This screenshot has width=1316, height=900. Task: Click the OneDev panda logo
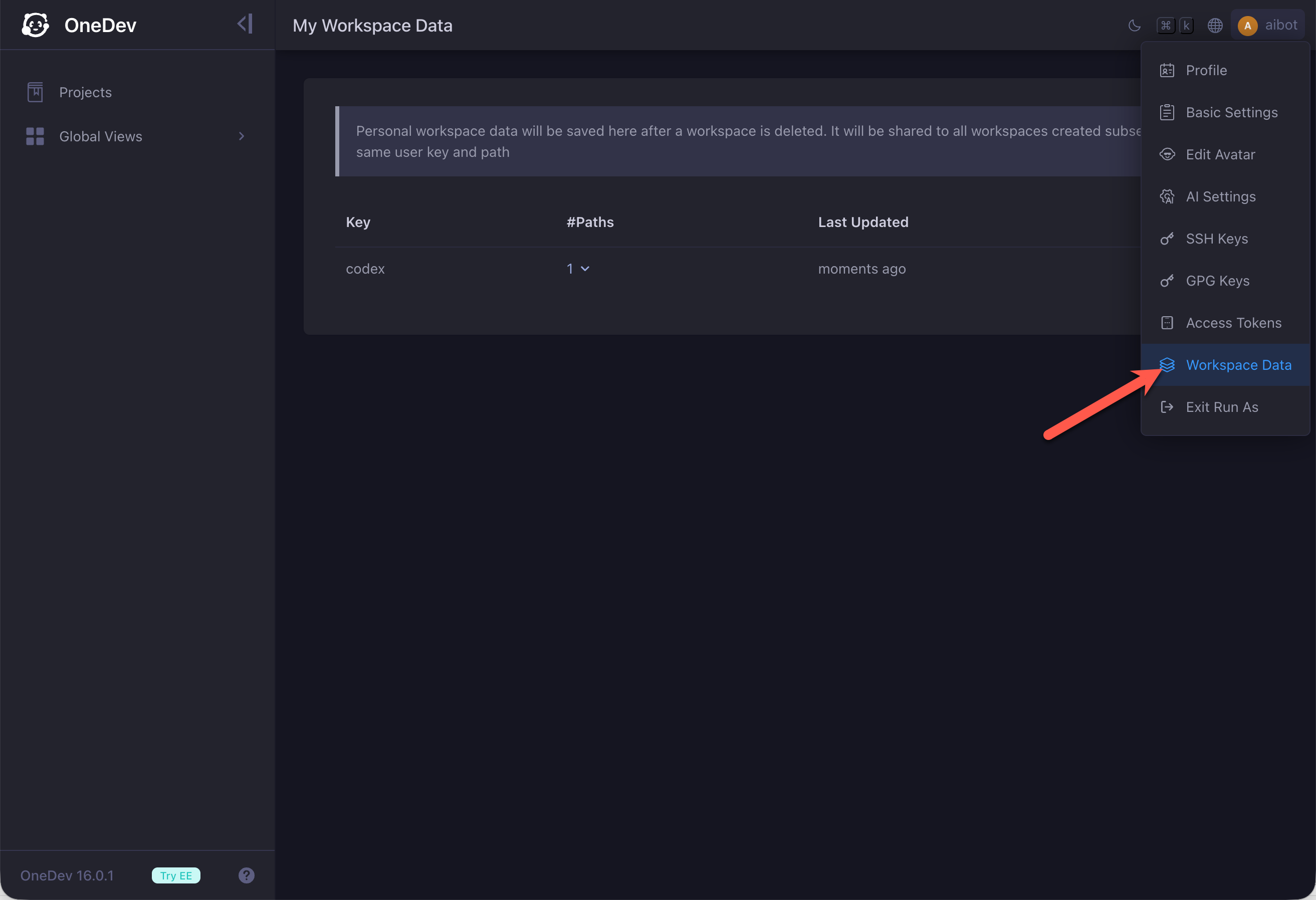[35, 25]
